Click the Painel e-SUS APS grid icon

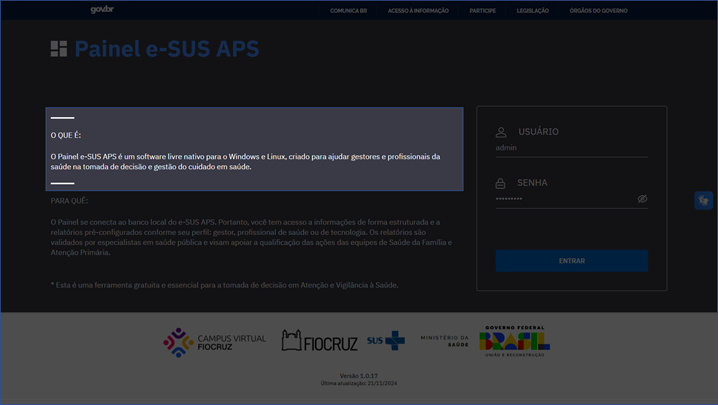coord(59,49)
